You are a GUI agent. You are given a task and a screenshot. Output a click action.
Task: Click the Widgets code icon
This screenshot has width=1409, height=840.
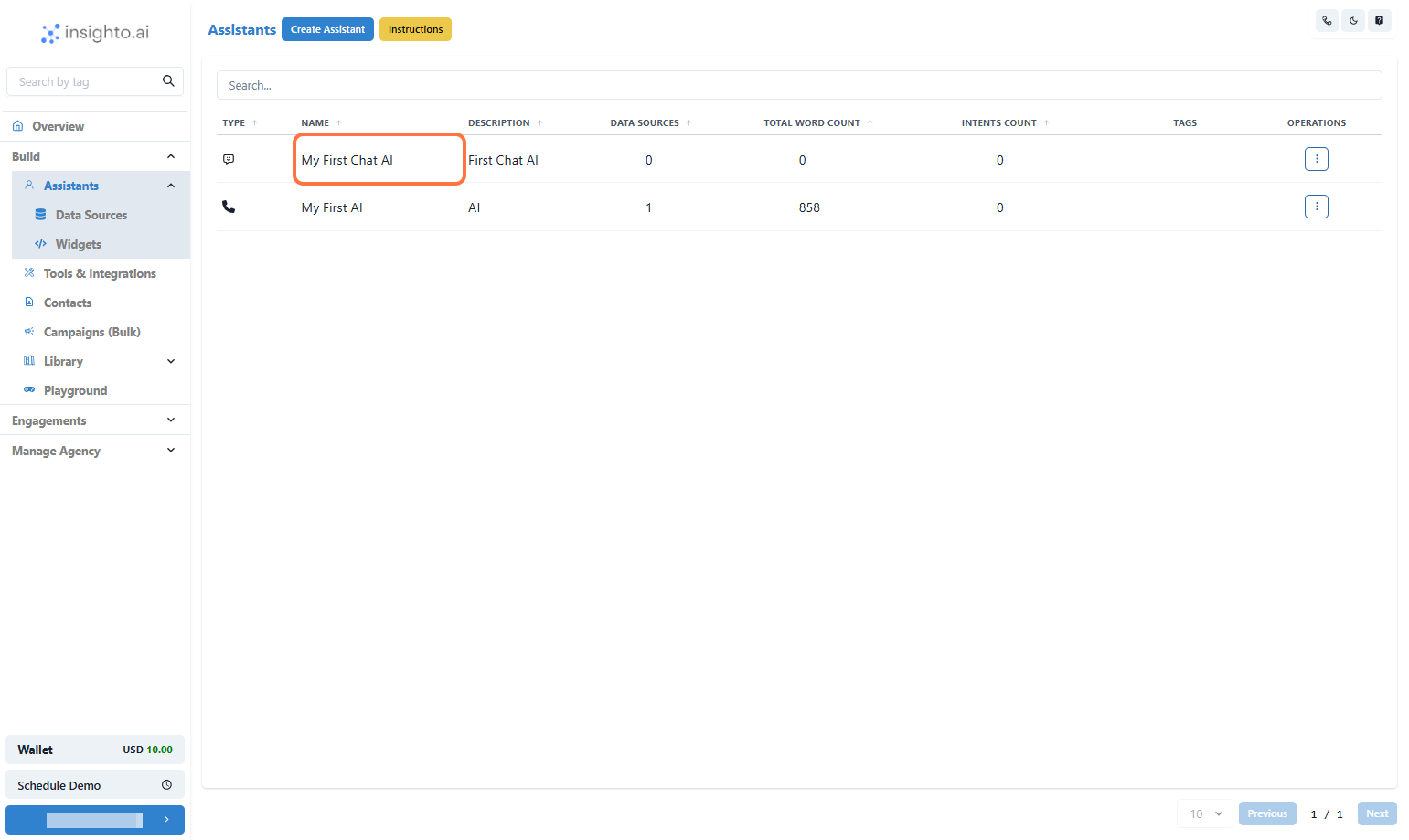click(x=40, y=244)
